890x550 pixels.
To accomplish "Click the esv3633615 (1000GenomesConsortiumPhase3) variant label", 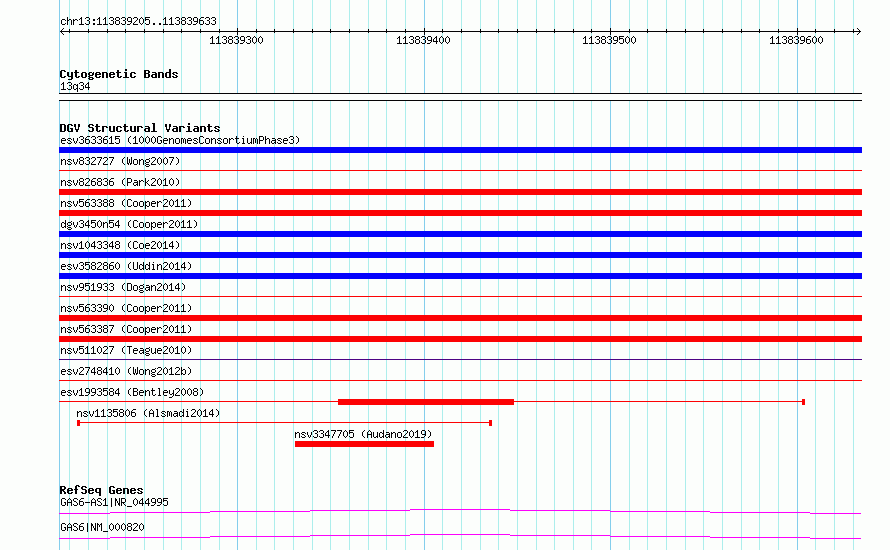I will (180, 140).
